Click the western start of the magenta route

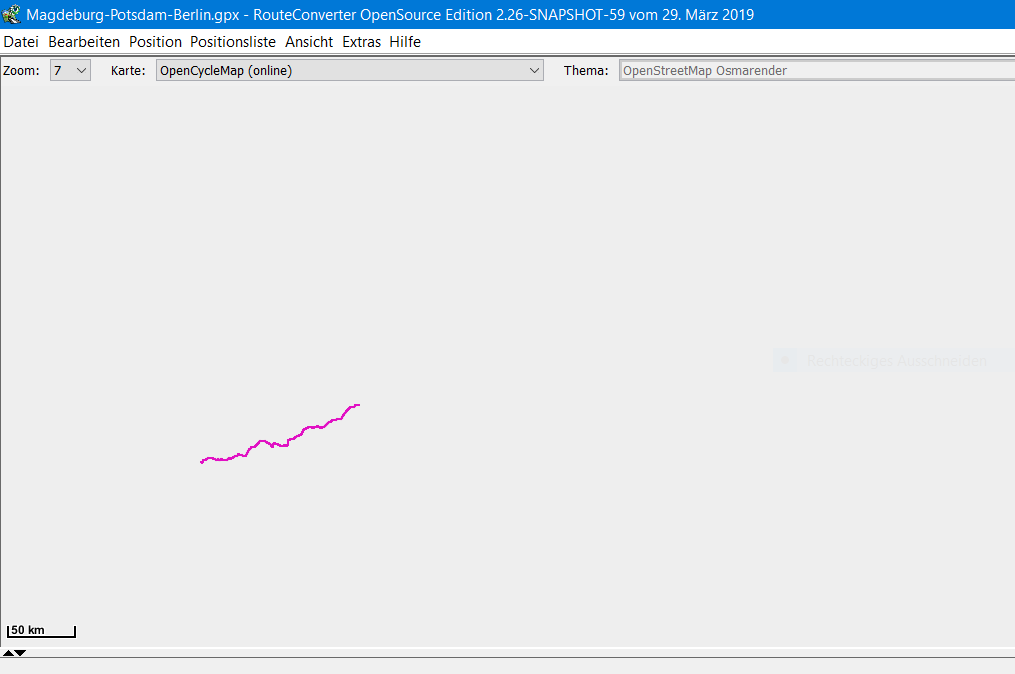click(202, 461)
